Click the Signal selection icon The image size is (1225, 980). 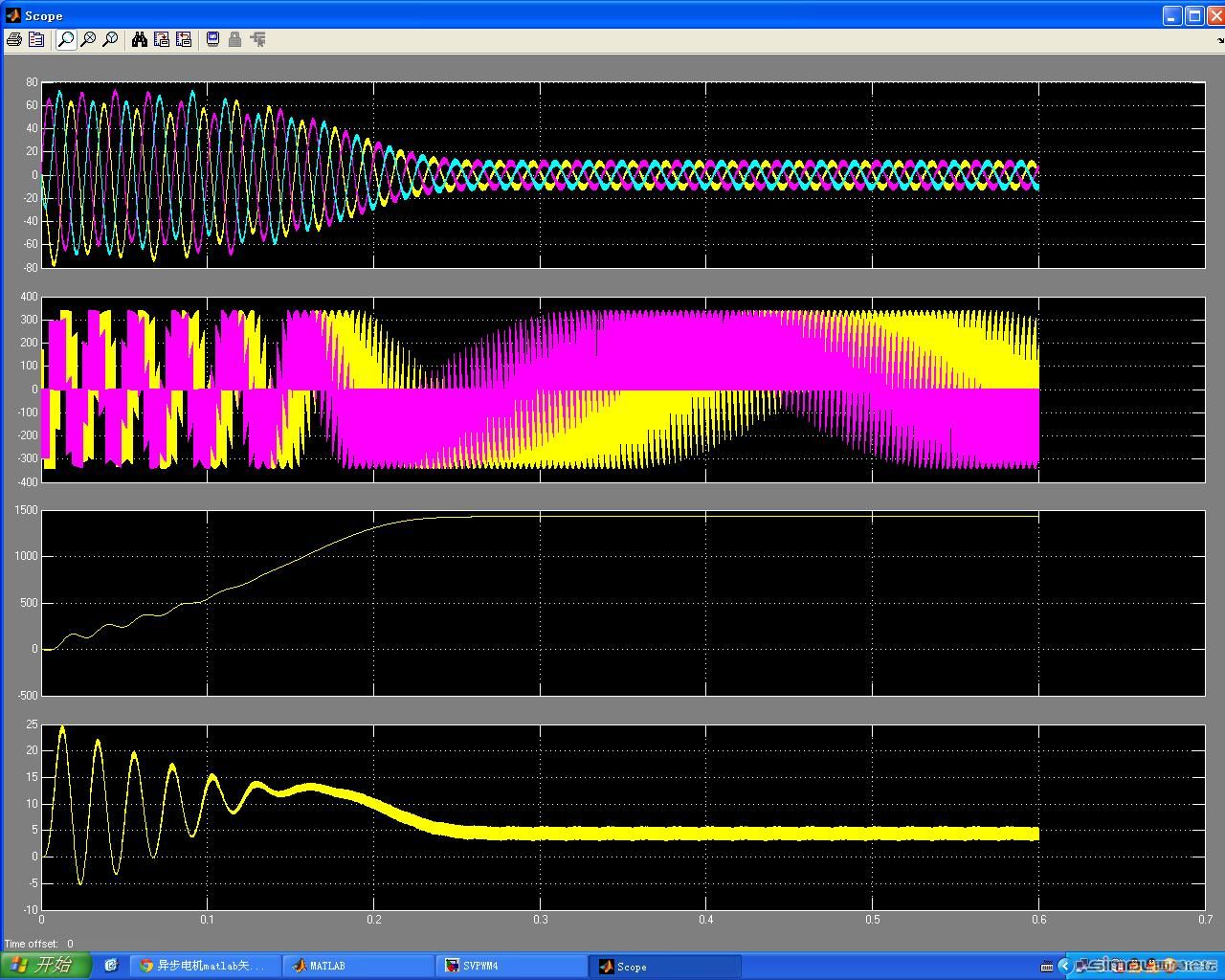coord(257,39)
